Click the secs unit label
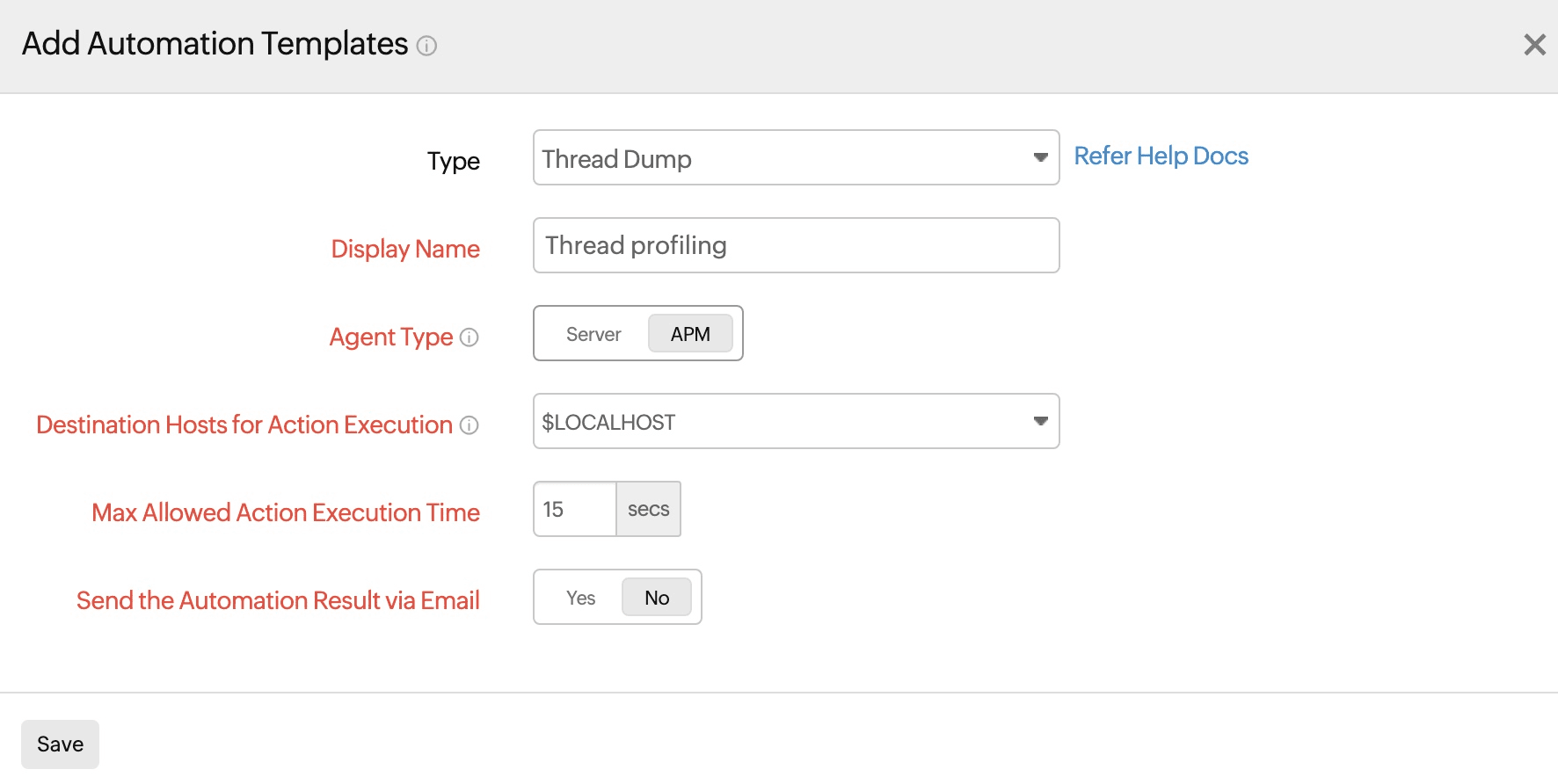This screenshot has height=784, width=1558. (649, 510)
